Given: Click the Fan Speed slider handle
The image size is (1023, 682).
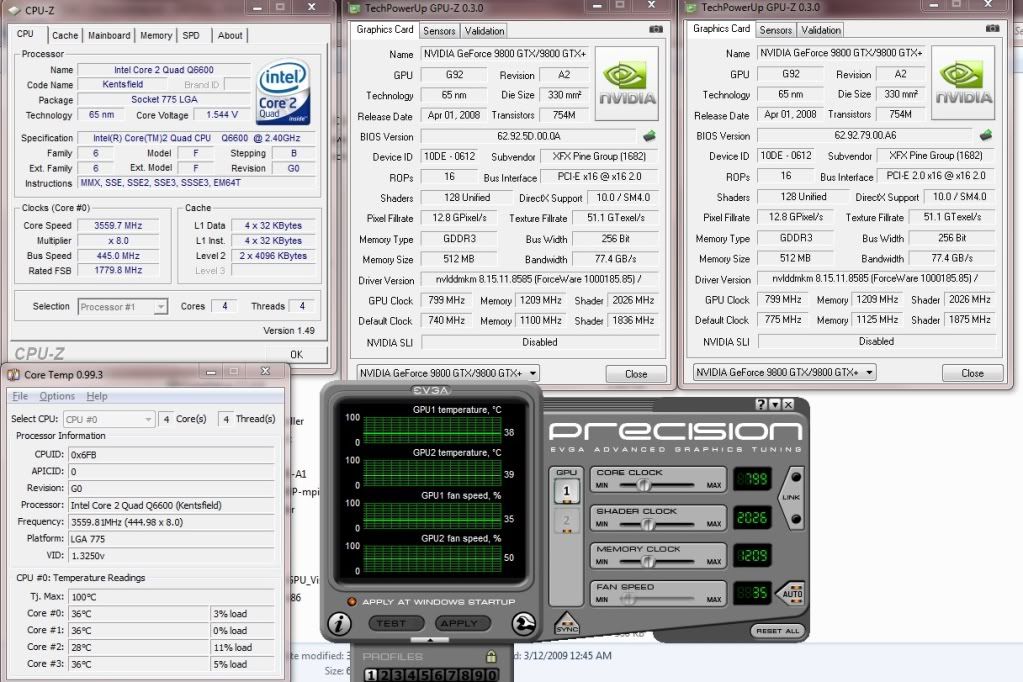Looking at the screenshot, I should (628, 599).
